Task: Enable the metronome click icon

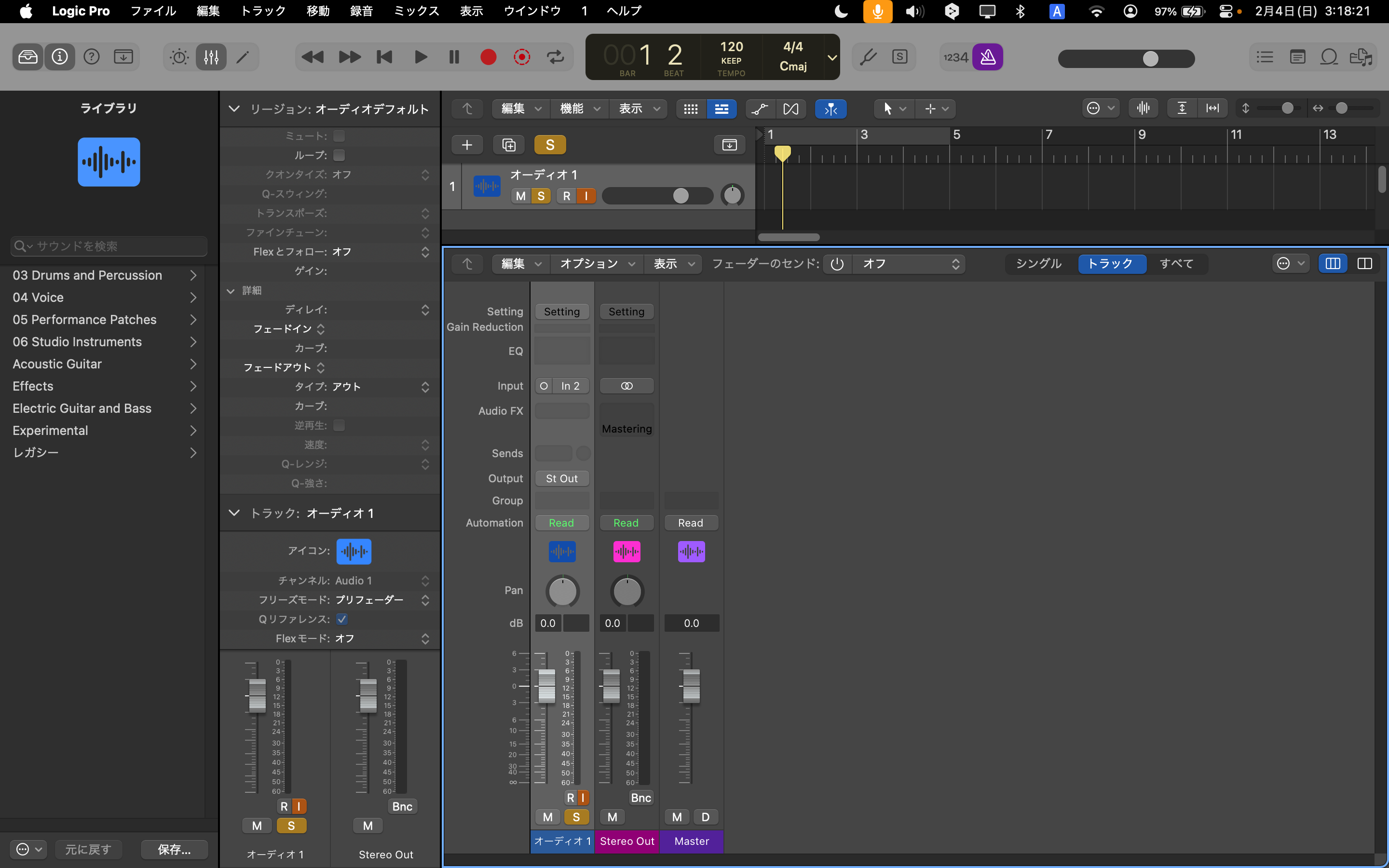Action: (x=987, y=57)
